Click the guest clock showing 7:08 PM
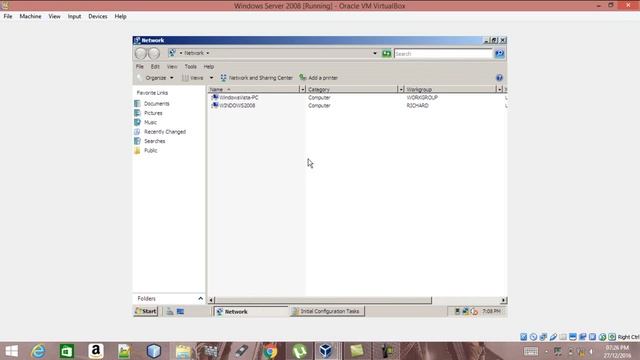This screenshot has height=360, width=640. click(491, 311)
